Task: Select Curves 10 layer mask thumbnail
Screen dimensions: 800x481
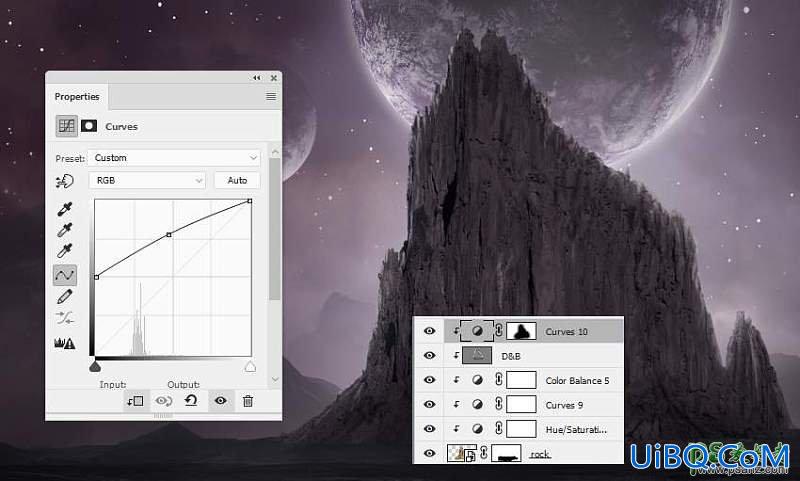Action: point(521,331)
